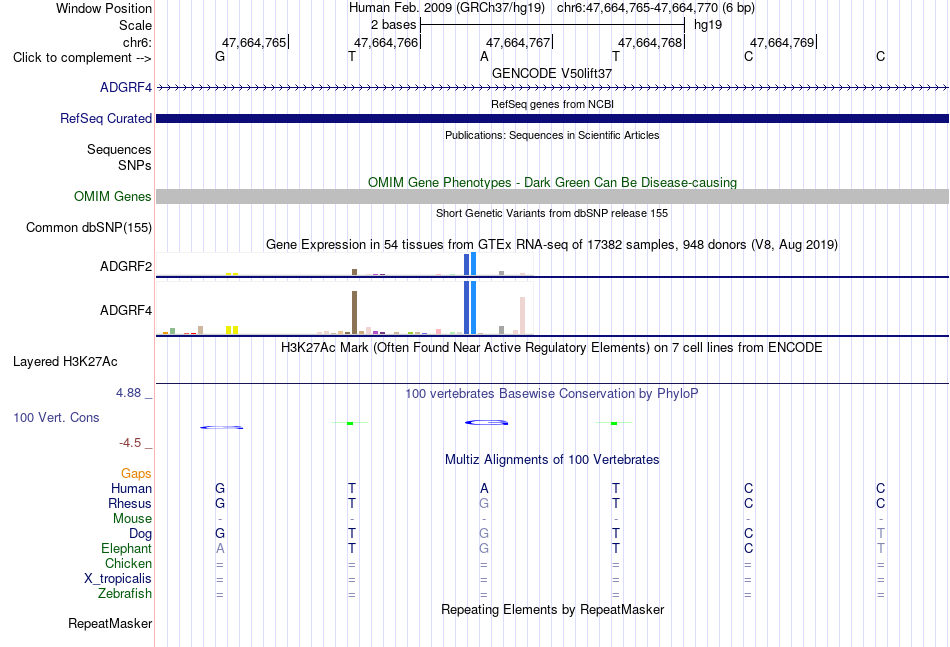Click position label 47,664,765
The width and height of the screenshot is (950, 647).
pyautogui.click(x=254, y=42)
